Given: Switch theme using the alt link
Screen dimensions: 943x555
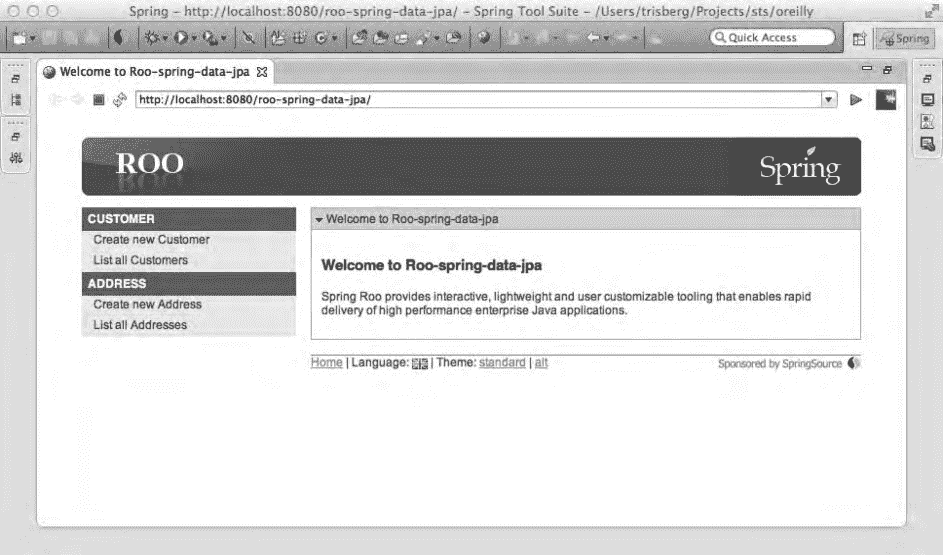Looking at the screenshot, I should coord(541,363).
